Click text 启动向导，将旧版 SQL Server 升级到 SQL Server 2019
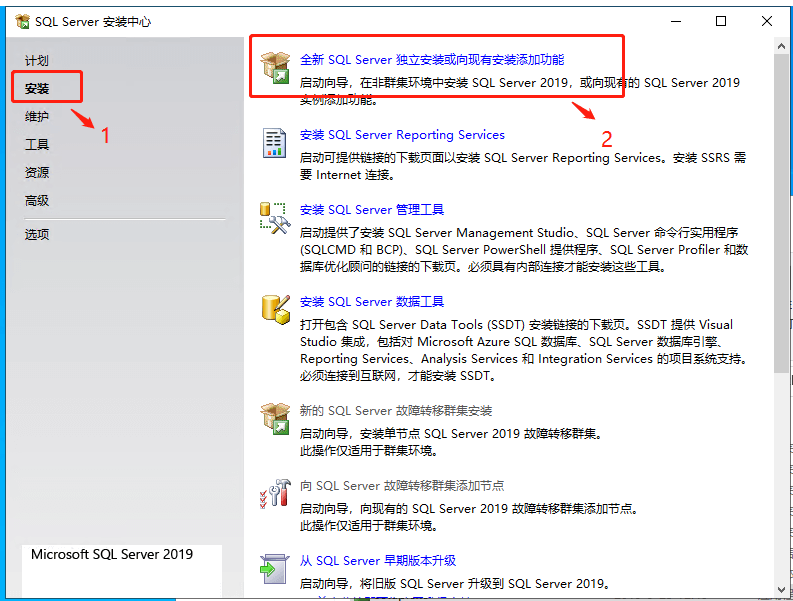 pos(454,583)
